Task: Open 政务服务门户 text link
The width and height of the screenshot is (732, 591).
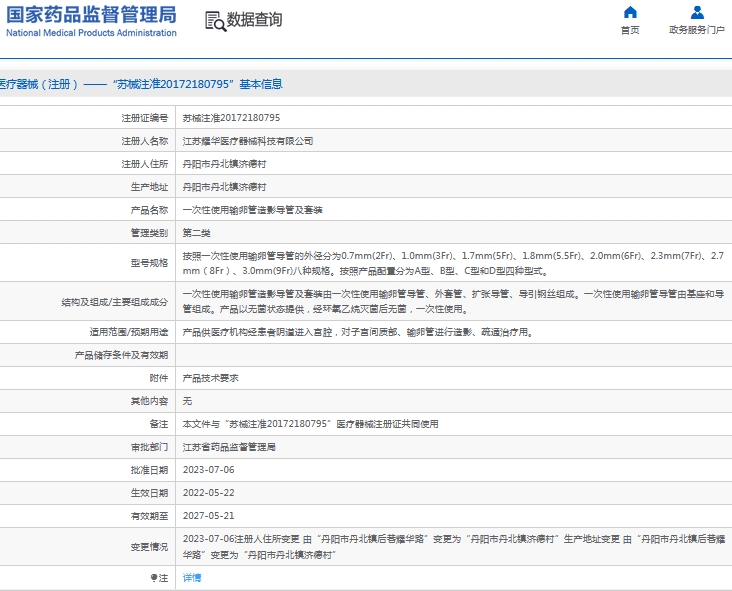Action: pyautogui.click(x=697, y=30)
